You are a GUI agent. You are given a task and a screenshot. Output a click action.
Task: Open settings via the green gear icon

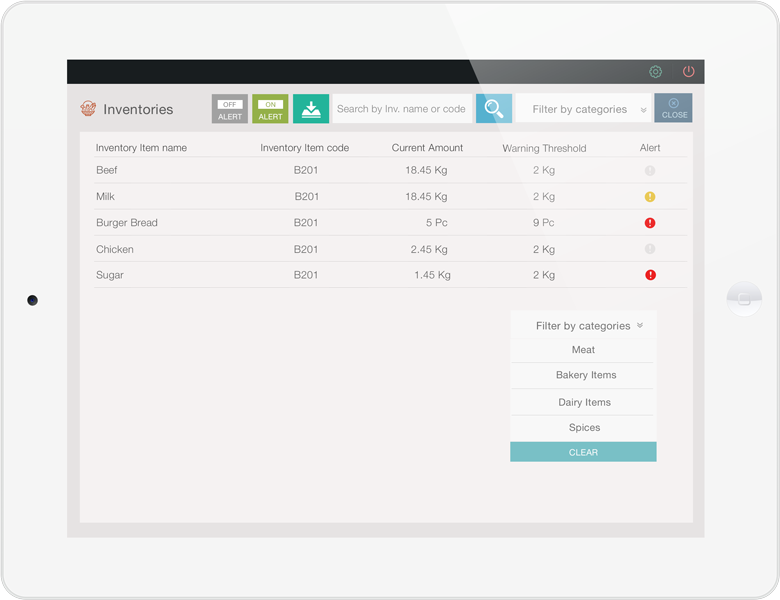point(655,72)
